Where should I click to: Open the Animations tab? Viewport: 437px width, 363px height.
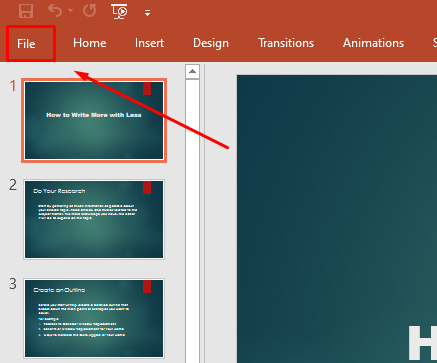tap(373, 43)
